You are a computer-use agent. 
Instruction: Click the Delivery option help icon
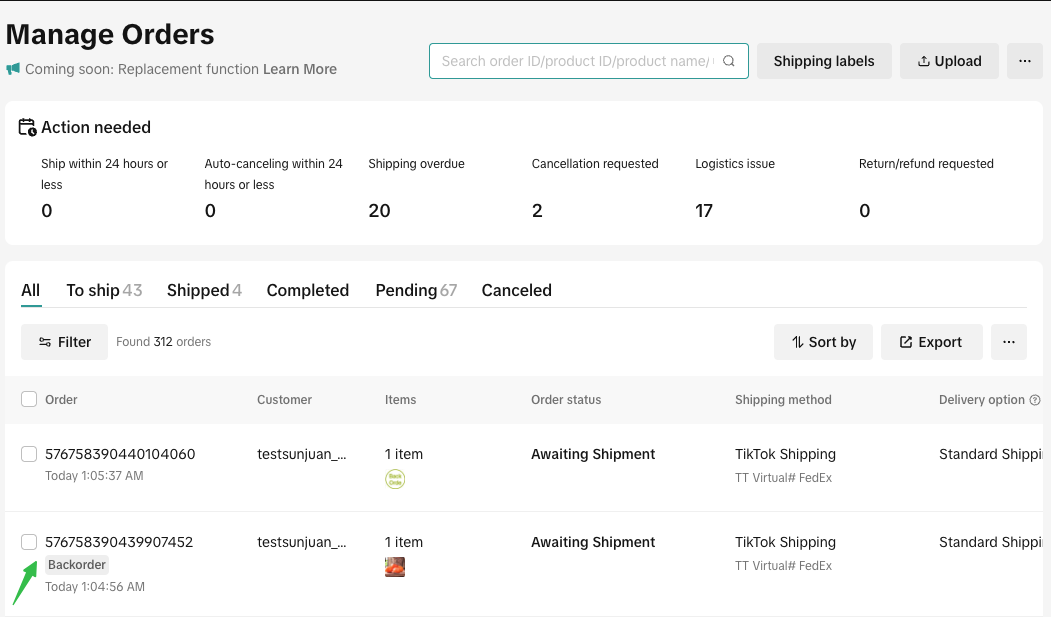[x=1035, y=400]
